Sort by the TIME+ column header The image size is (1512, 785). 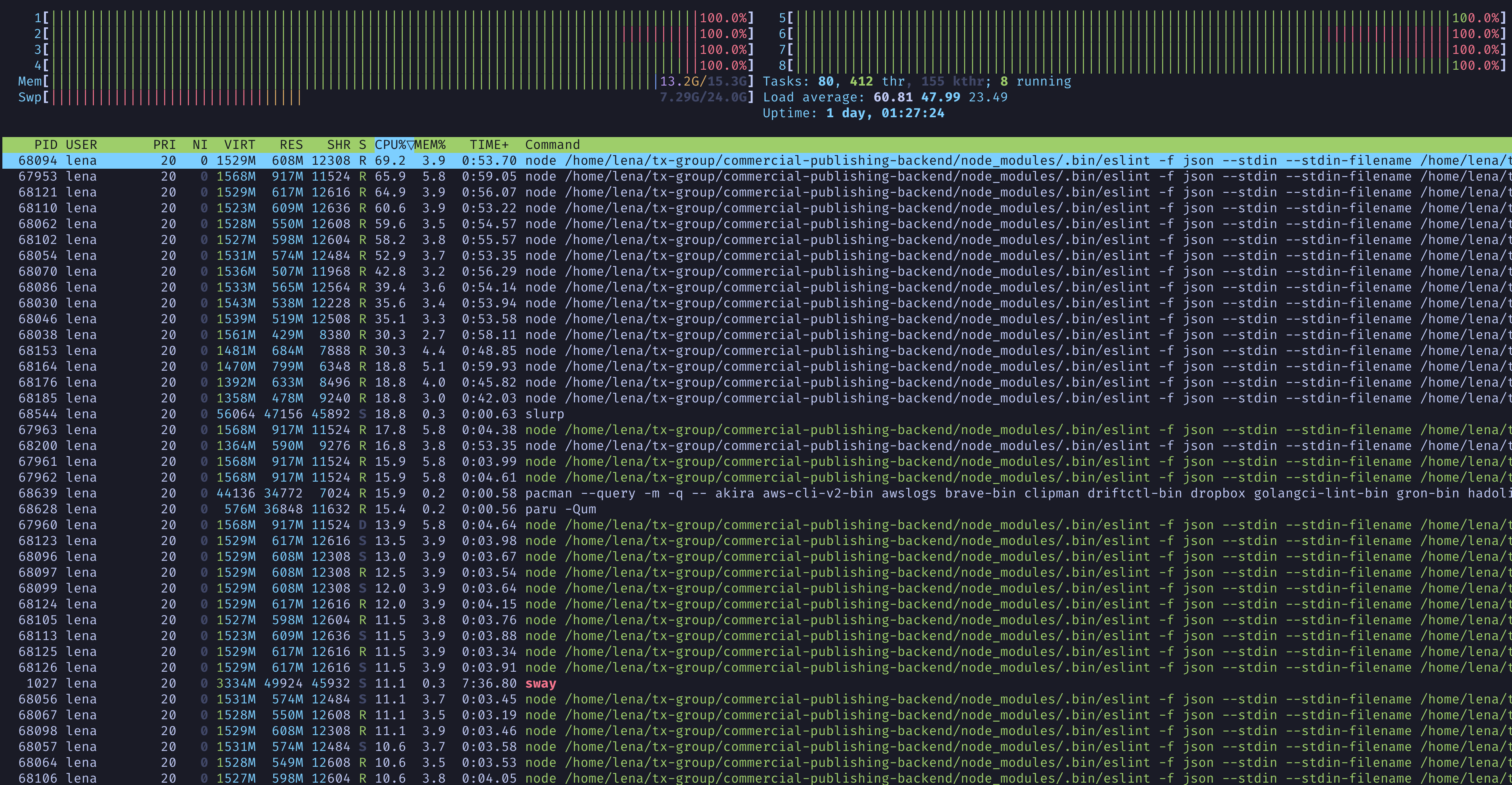point(488,145)
